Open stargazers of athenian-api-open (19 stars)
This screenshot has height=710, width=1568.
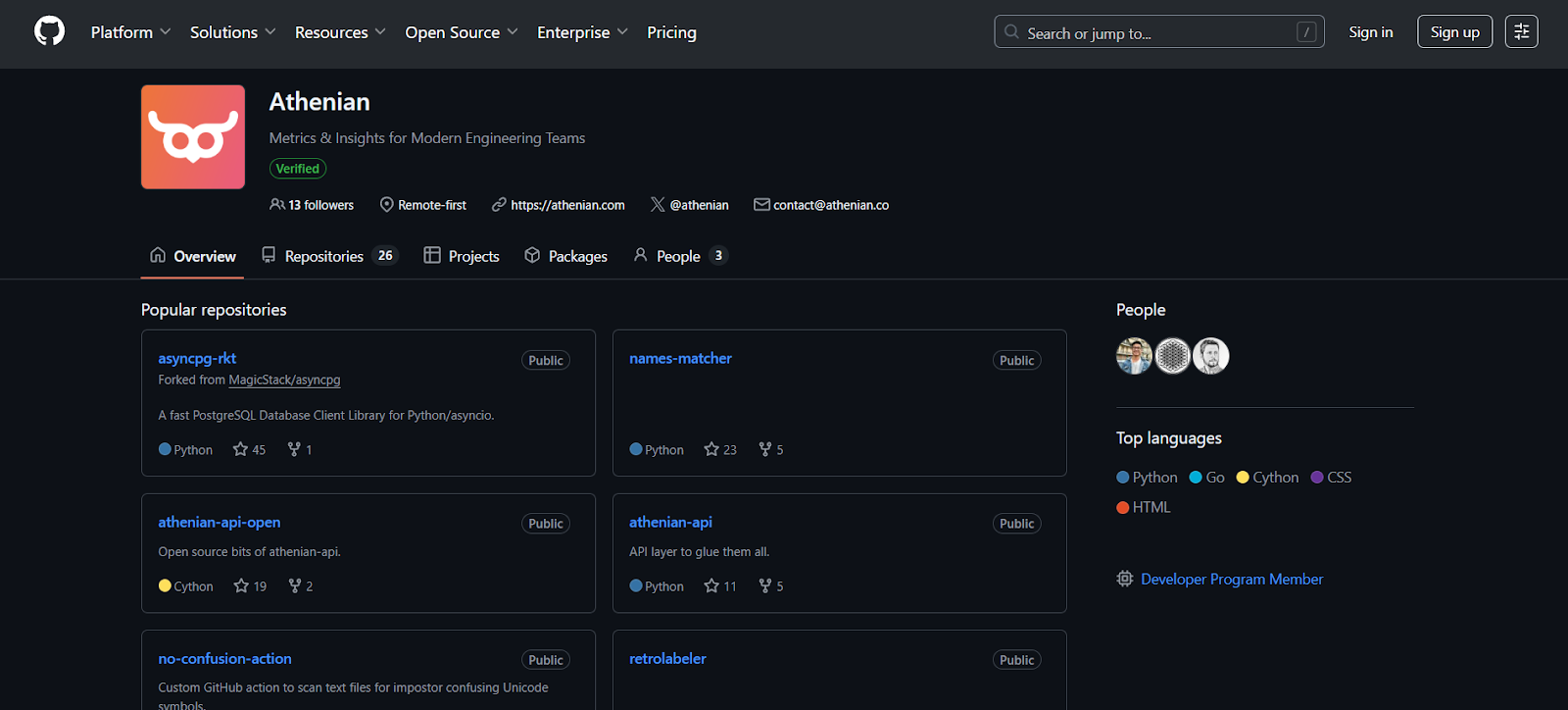[x=250, y=585]
